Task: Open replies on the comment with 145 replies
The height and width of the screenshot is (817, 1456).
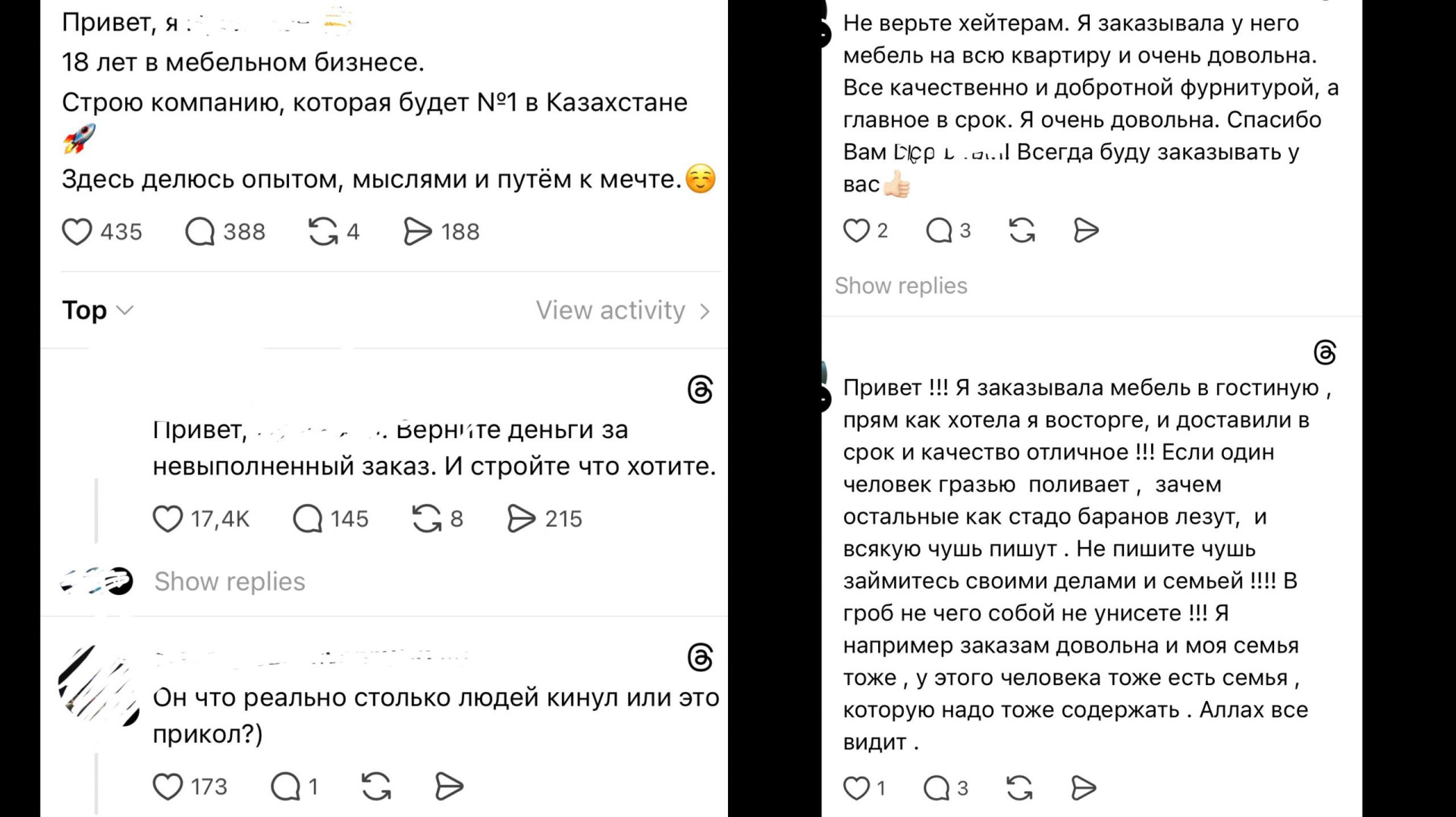Action: click(x=308, y=519)
